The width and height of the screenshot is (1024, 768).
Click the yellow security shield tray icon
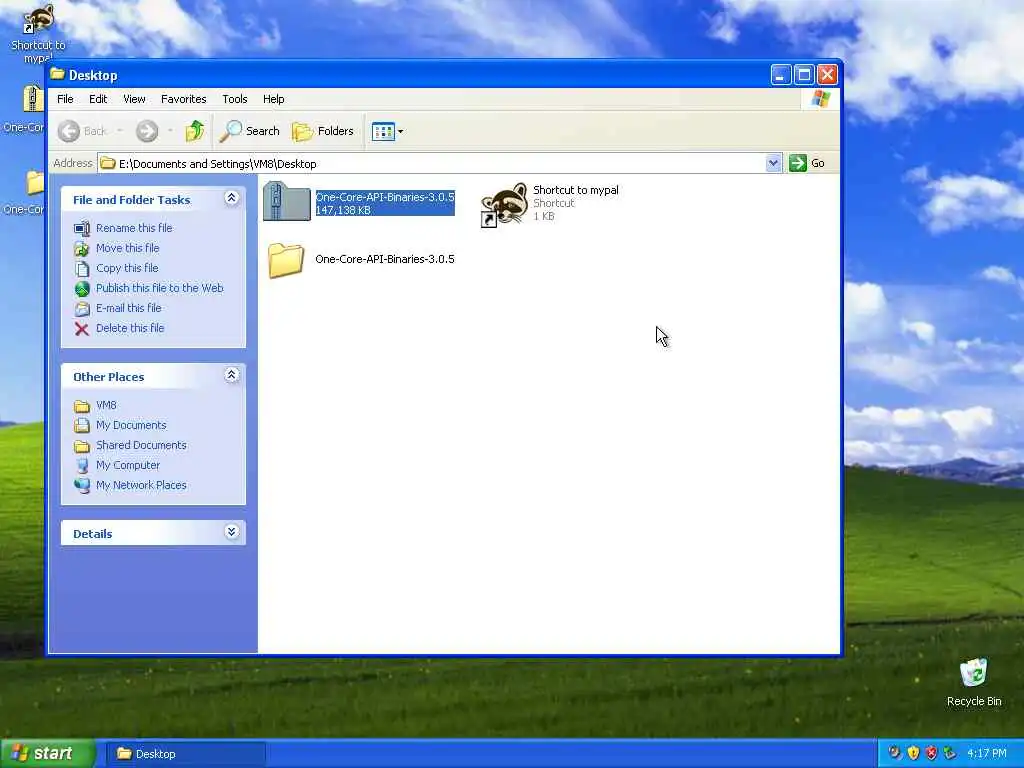[913, 754]
